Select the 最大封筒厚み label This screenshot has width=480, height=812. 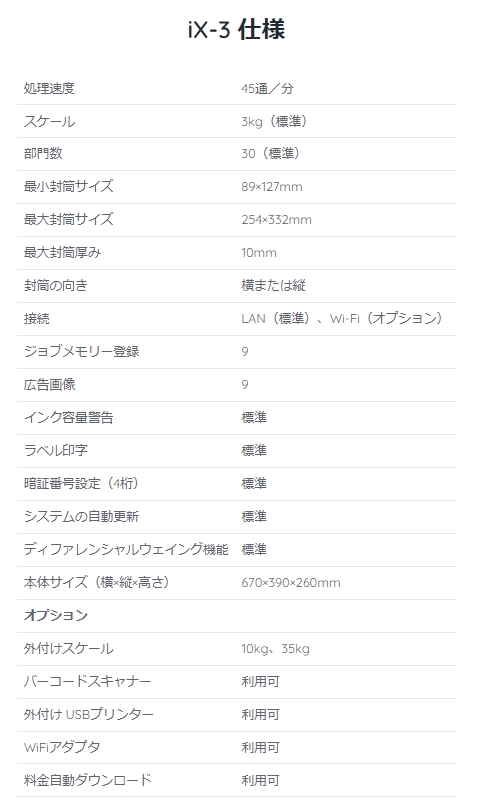click(62, 253)
